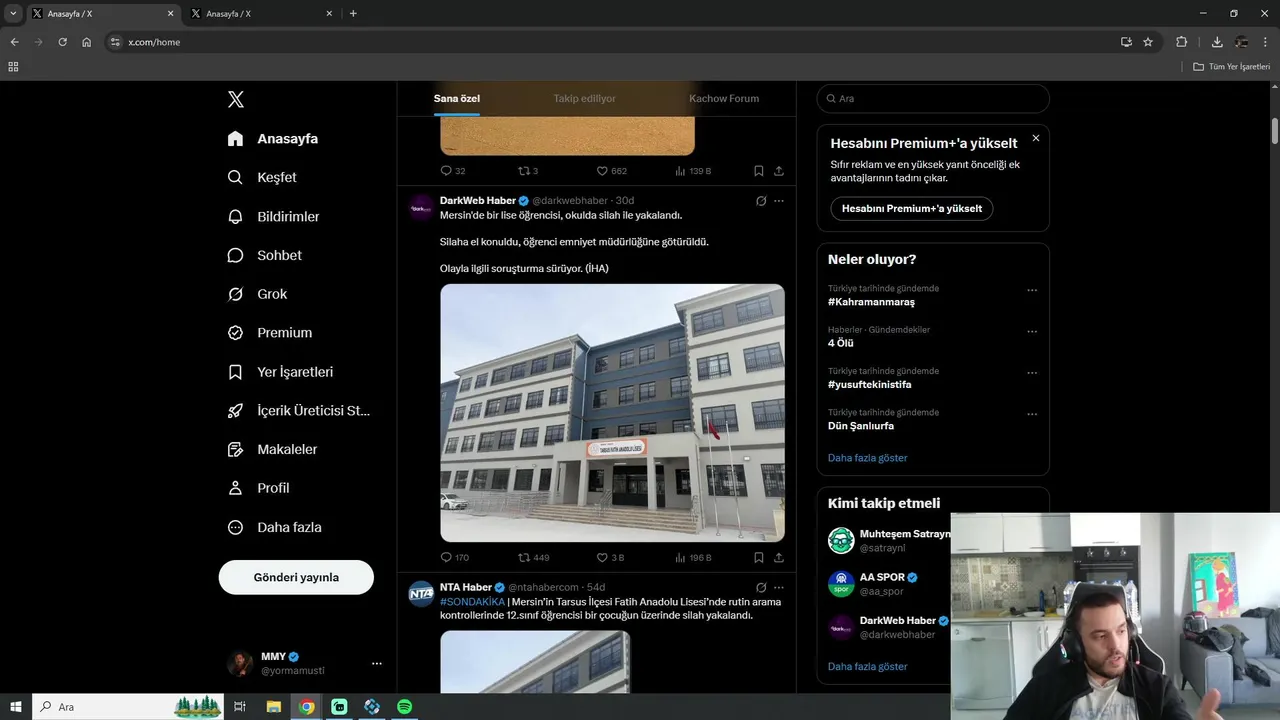Screen dimensions: 1280x720
Task: Open MMY account options menu
Action: coord(376,663)
